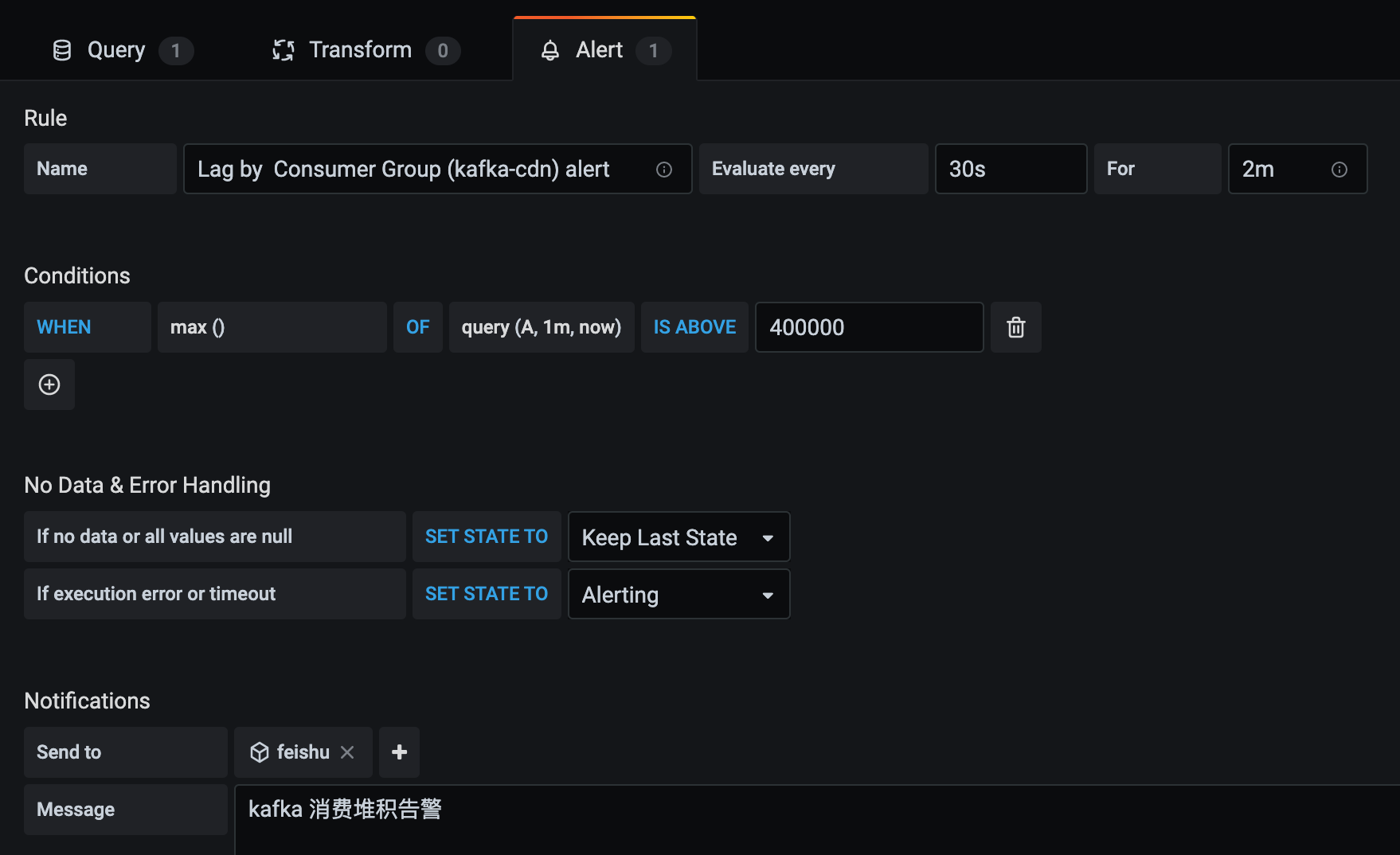
Task: Switch to the Transform tab
Action: 360,50
